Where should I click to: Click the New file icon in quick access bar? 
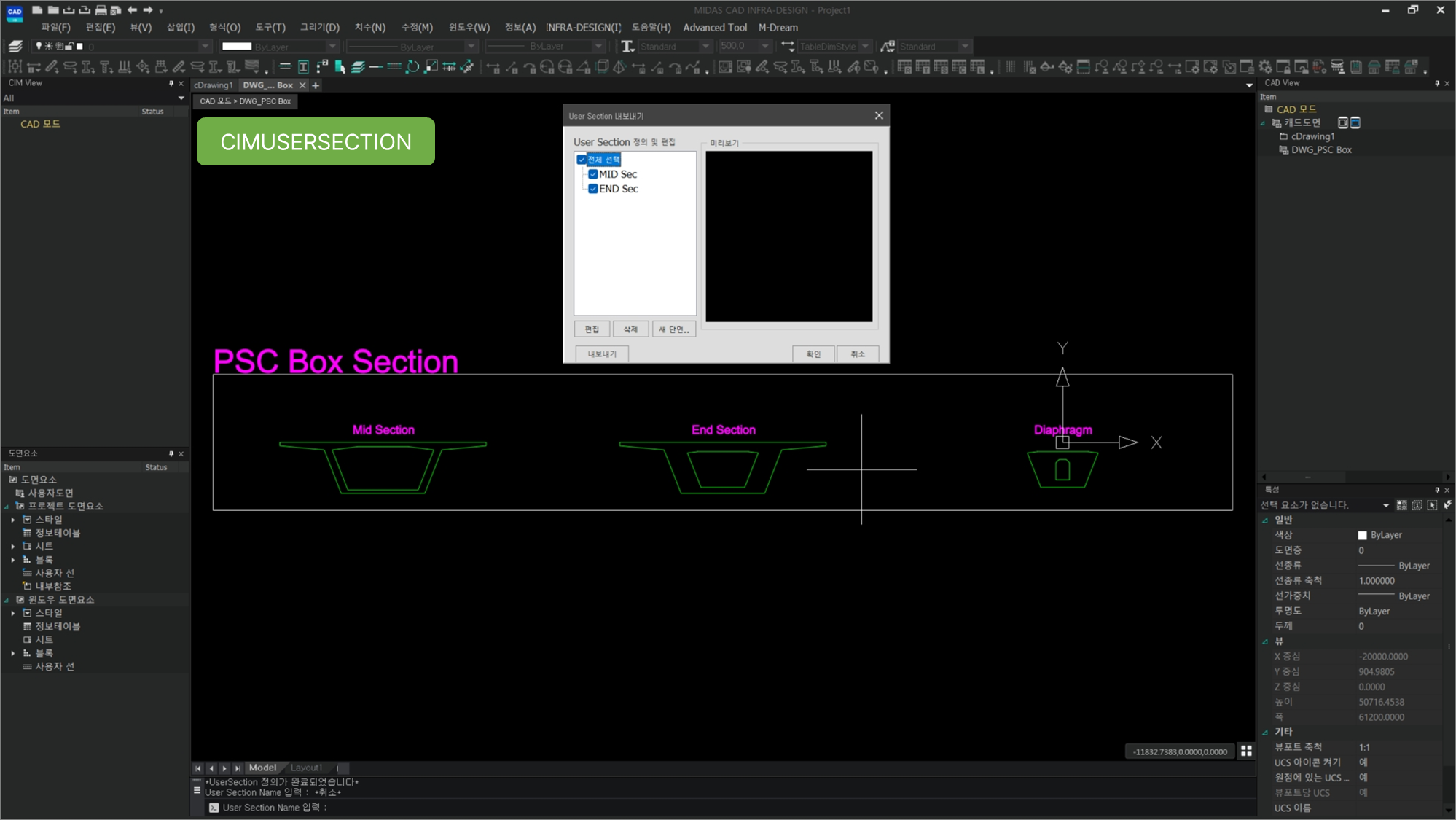click(x=37, y=10)
